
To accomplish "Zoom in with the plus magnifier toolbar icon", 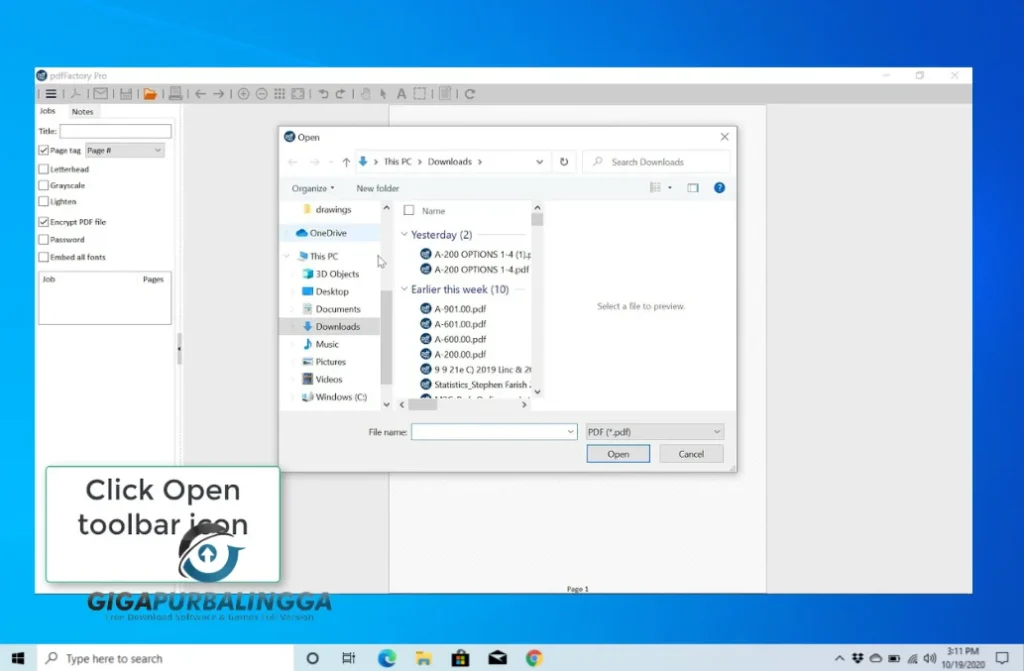I will click(x=241, y=93).
